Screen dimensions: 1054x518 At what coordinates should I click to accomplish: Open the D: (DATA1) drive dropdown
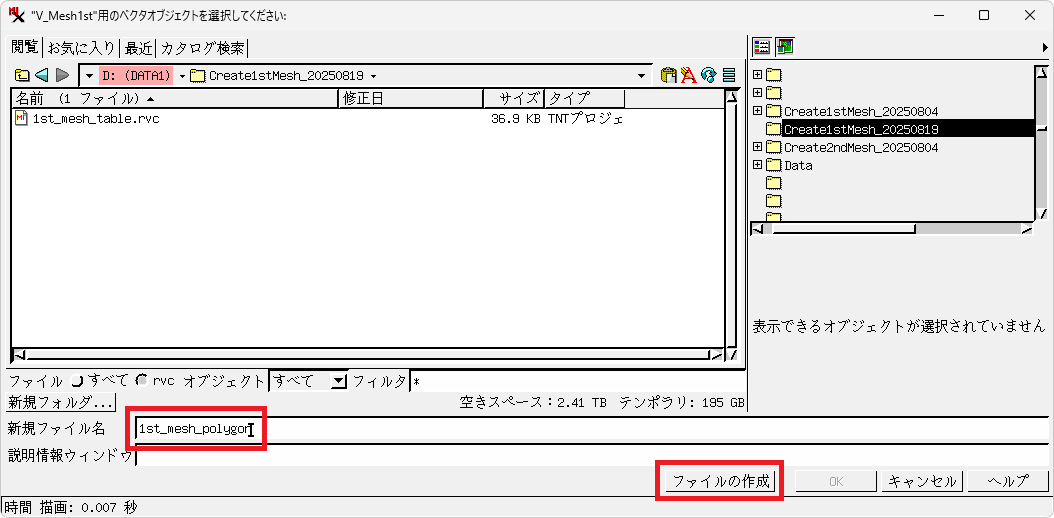pos(88,76)
